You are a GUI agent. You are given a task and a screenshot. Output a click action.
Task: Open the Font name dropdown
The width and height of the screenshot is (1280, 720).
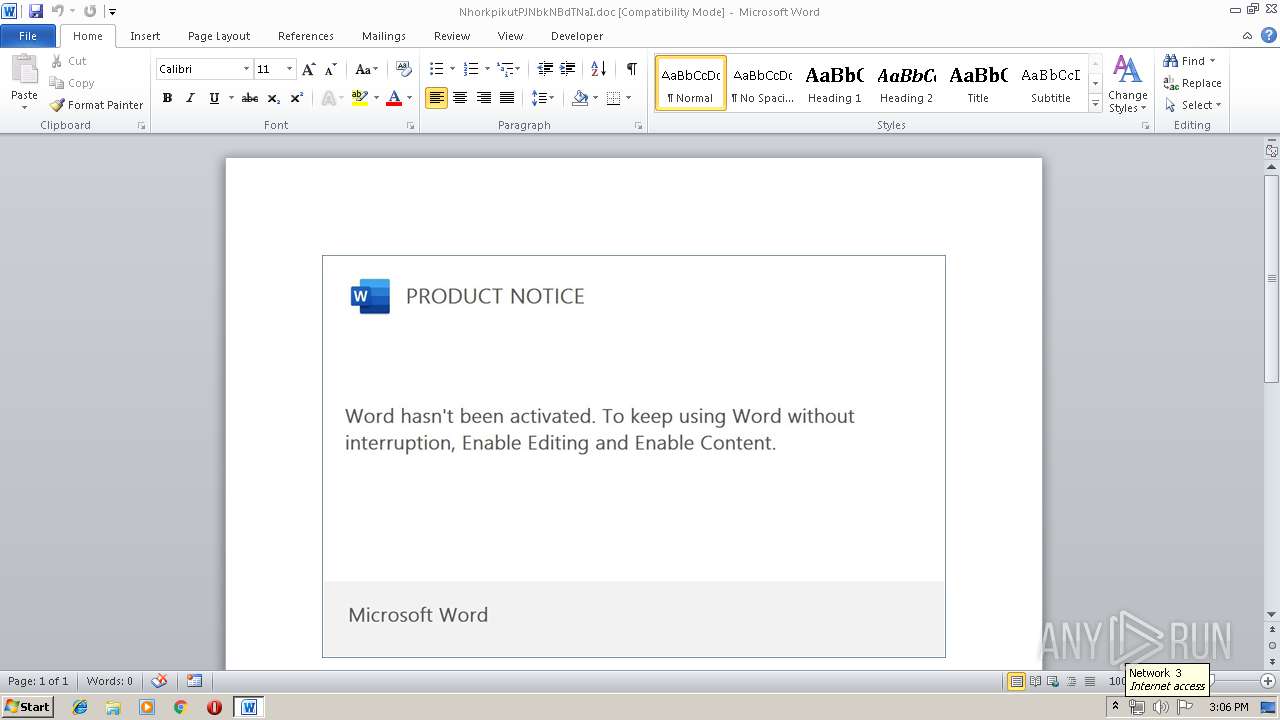(x=246, y=69)
